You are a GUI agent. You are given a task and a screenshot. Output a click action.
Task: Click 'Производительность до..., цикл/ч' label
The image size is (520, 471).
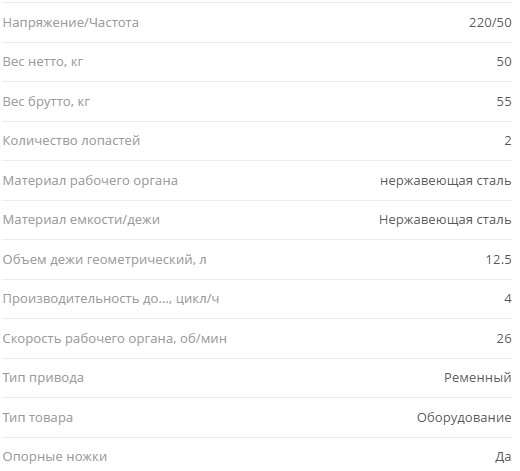click(111, 299)
